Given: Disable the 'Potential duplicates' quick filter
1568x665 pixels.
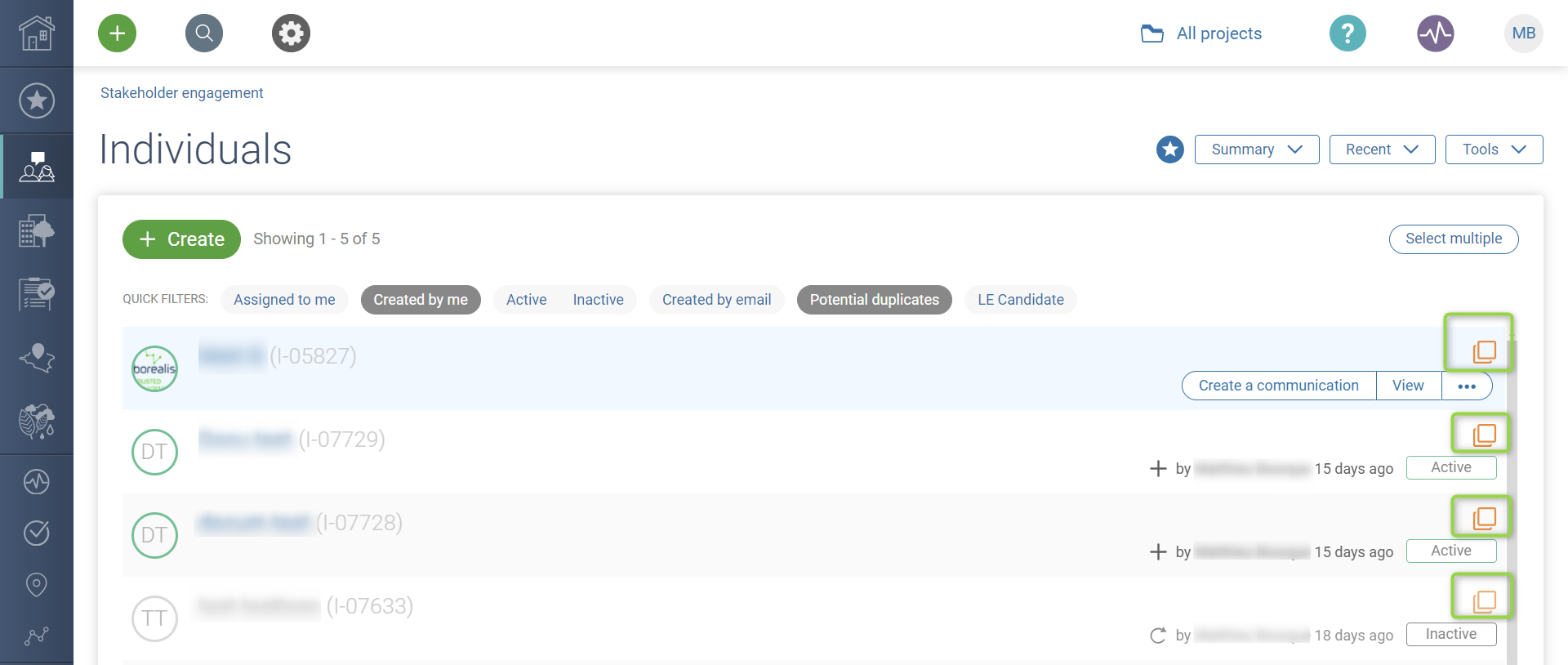Looking at the screenshot, I should pos(874,300).
